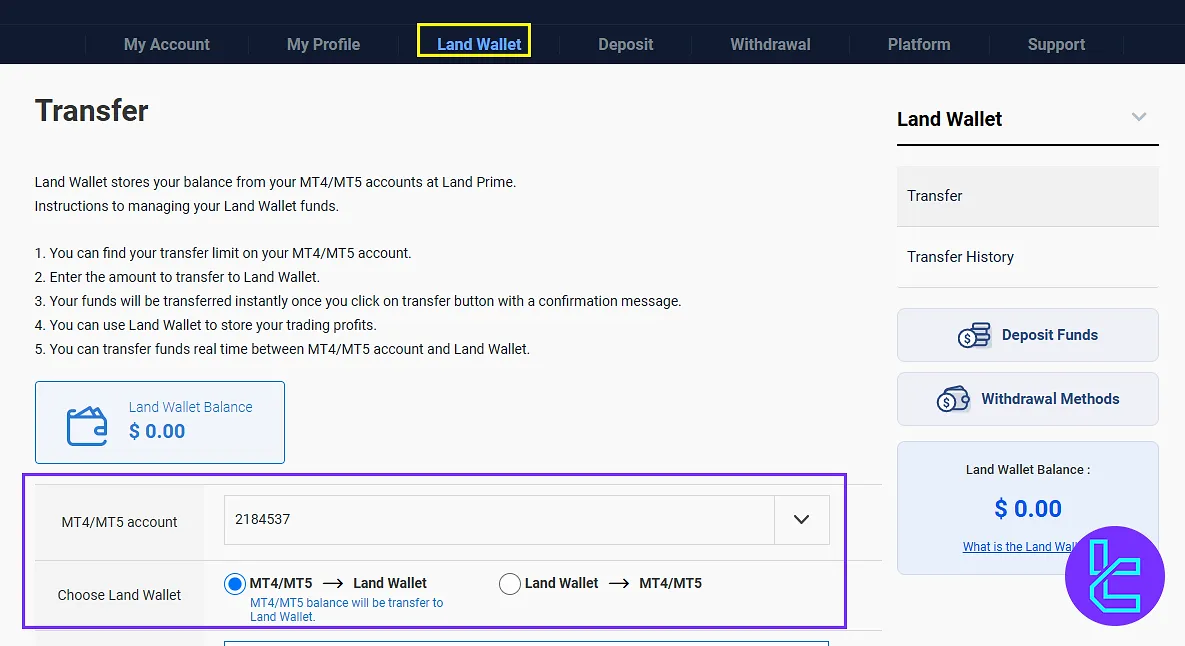Screen dimensions: 1185x646
Task: Click the wallet icon beside Withdrawal Methods
Action: [x=953, y=399]
